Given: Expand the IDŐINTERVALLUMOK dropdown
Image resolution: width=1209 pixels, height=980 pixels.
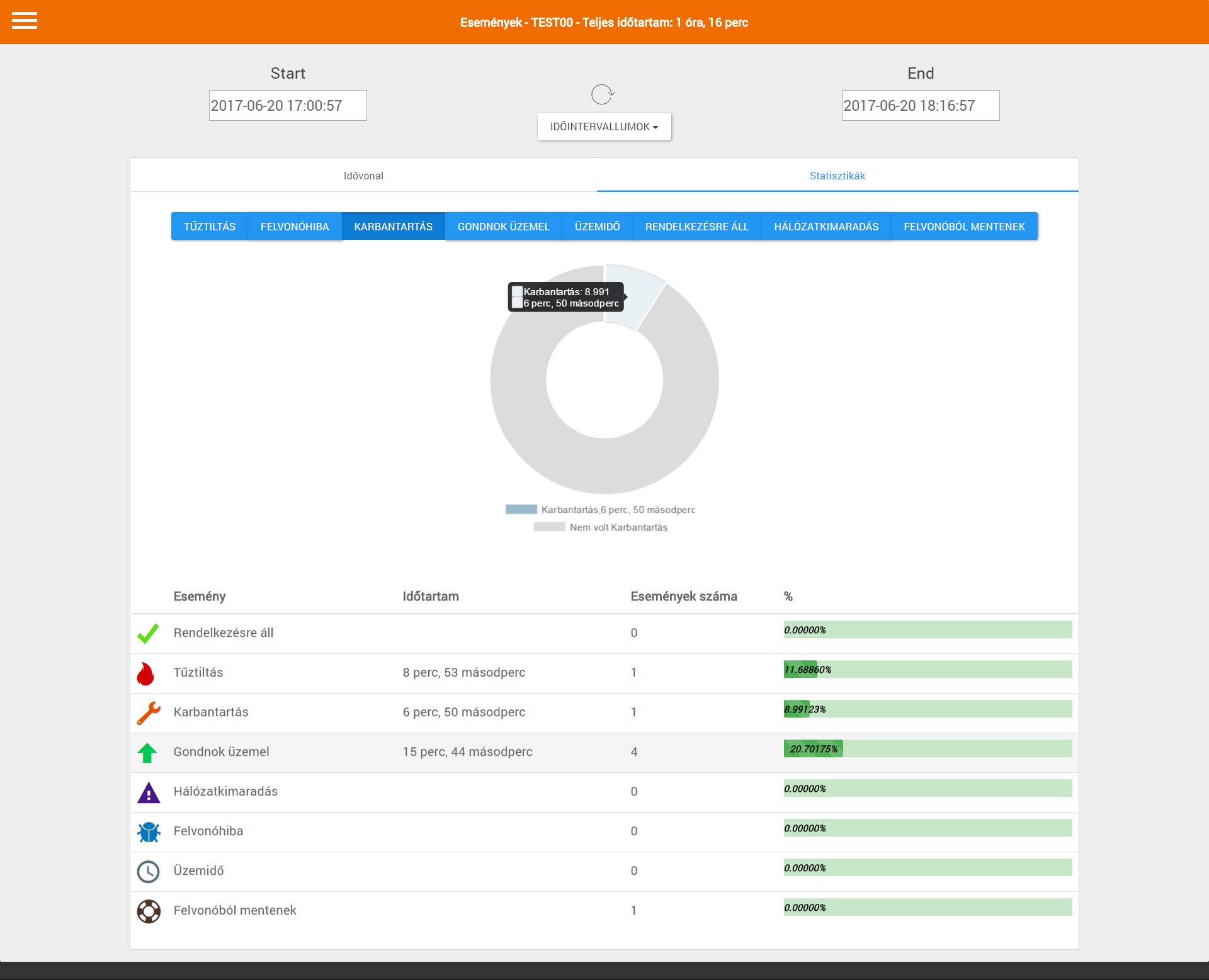Looking at the screenshot, I should pos(604,127).
